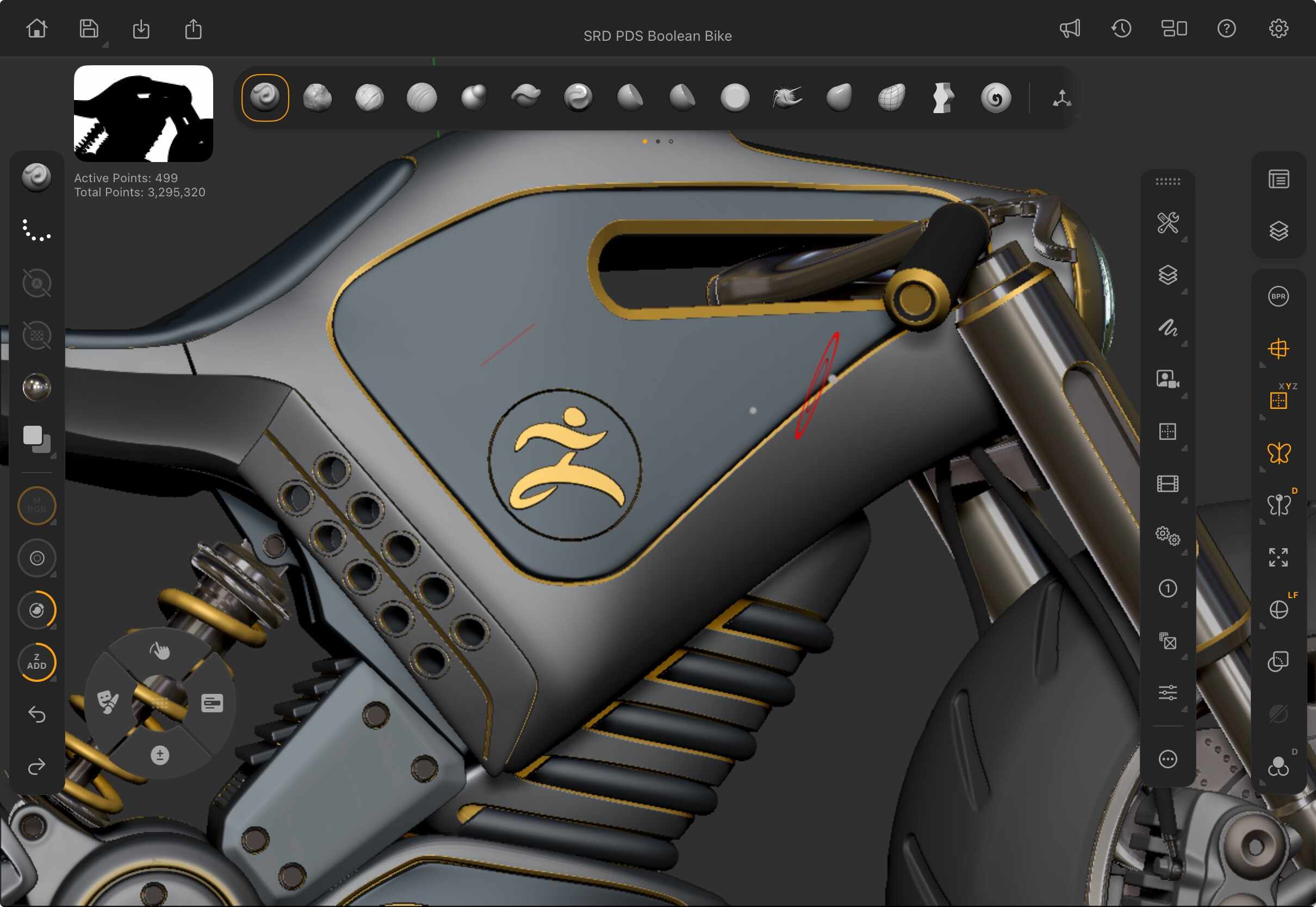Open the more options ellipsis menu
The image size is (1316, 907).
click(1168, 759)
